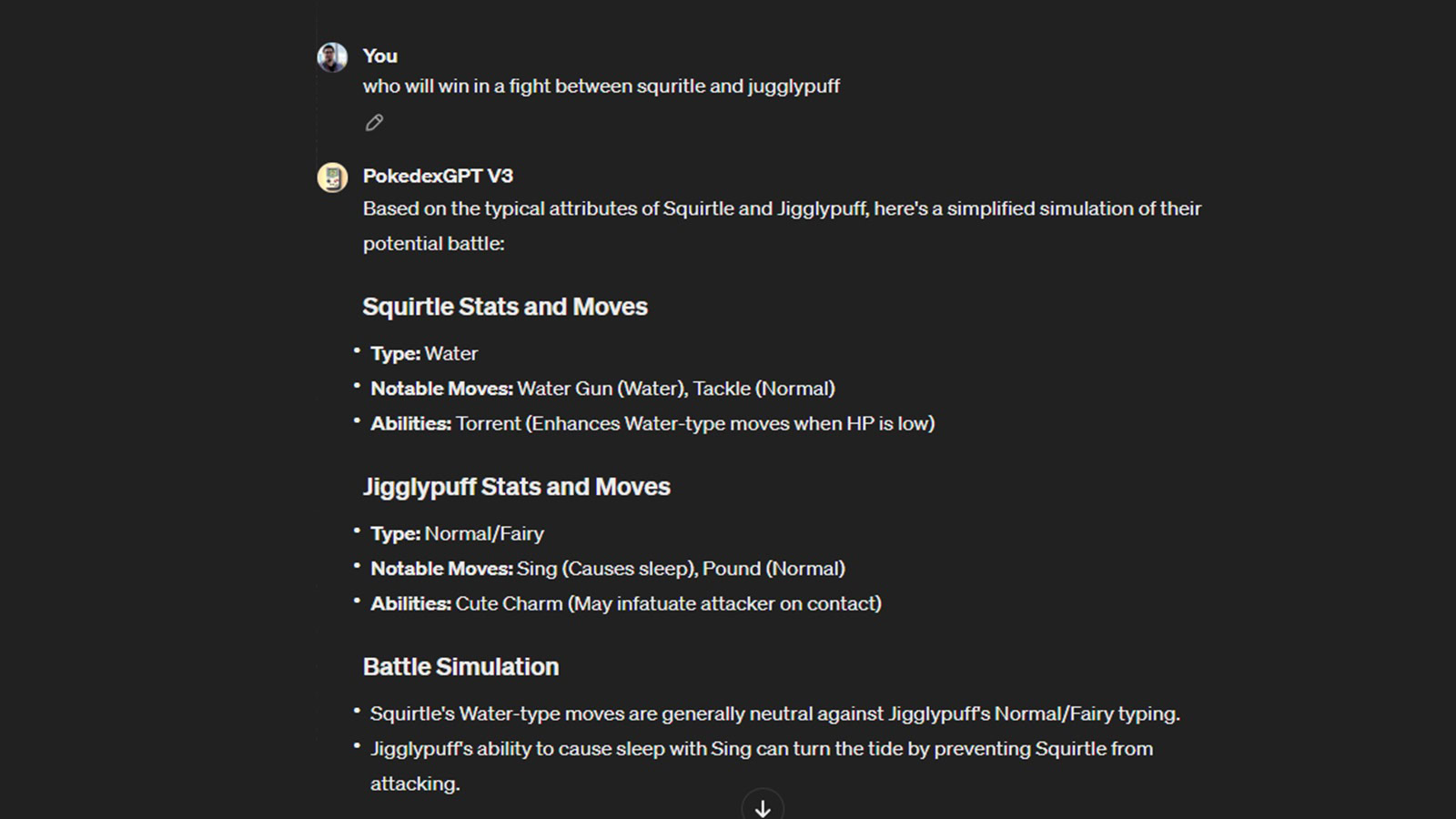Click the "potential battle:" text line
Image resolution: width=1456 pixels, height=819 pixels.
[433, 244]
